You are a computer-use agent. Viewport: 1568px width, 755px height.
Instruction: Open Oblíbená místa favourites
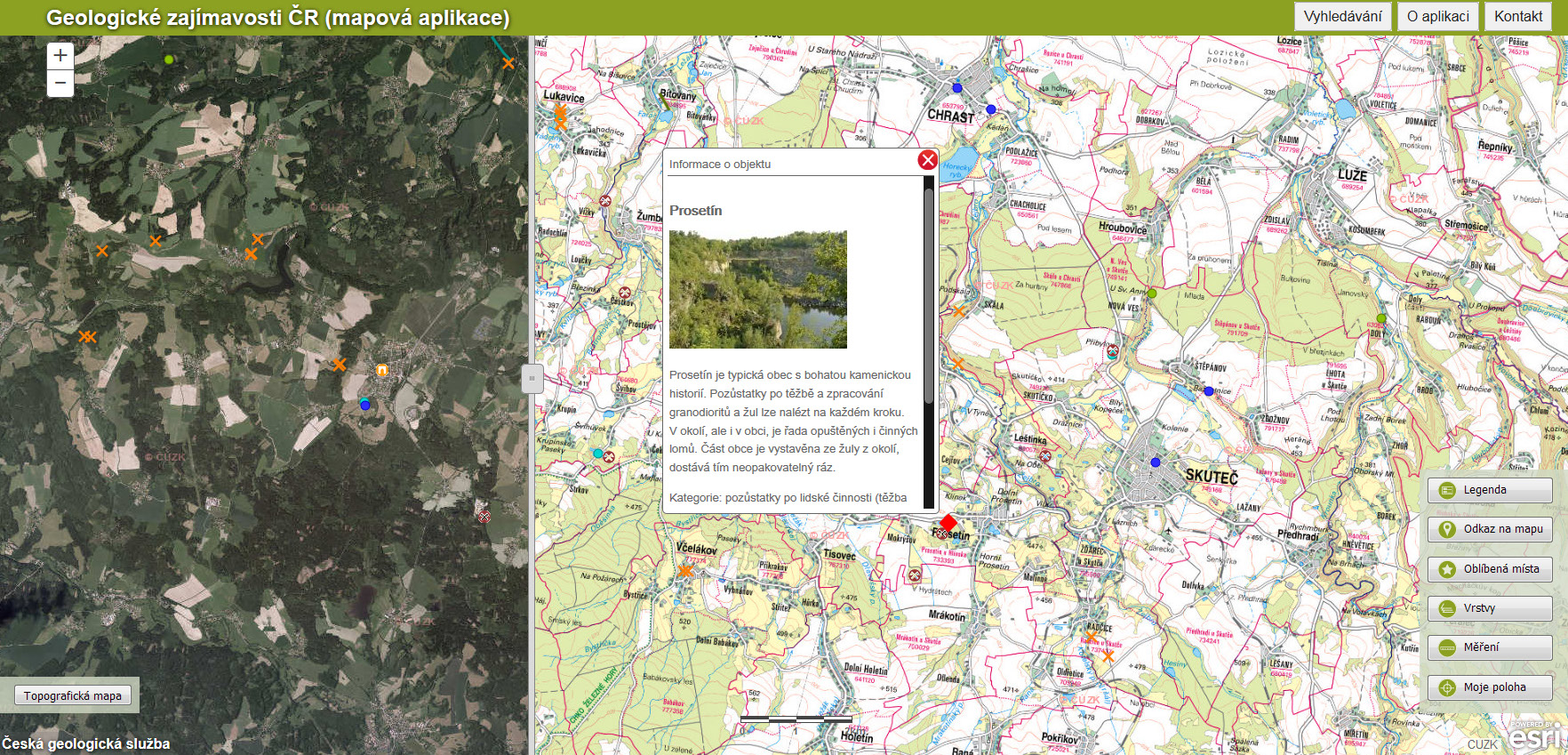point(1490,569)
